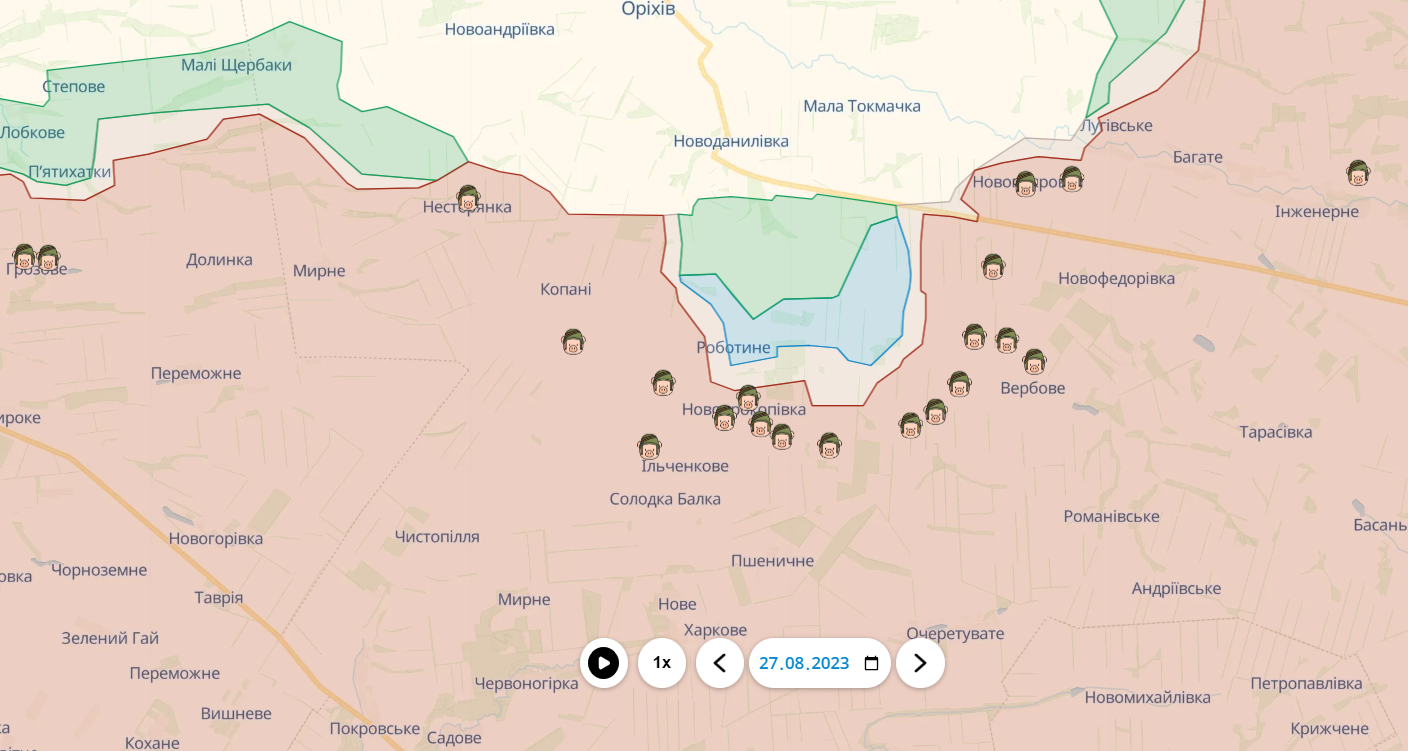Click the Оріхів town label
This screenshot has width=1408, height=751.
[x=648, y=9]
